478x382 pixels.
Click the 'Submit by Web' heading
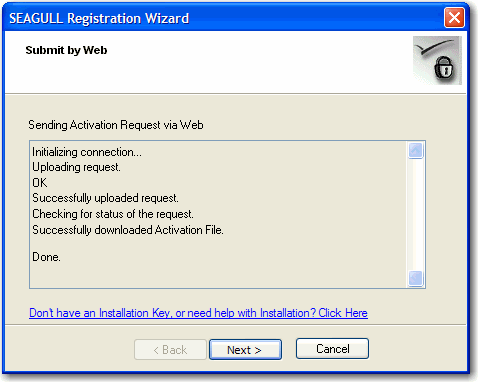(x=66, y=50)
